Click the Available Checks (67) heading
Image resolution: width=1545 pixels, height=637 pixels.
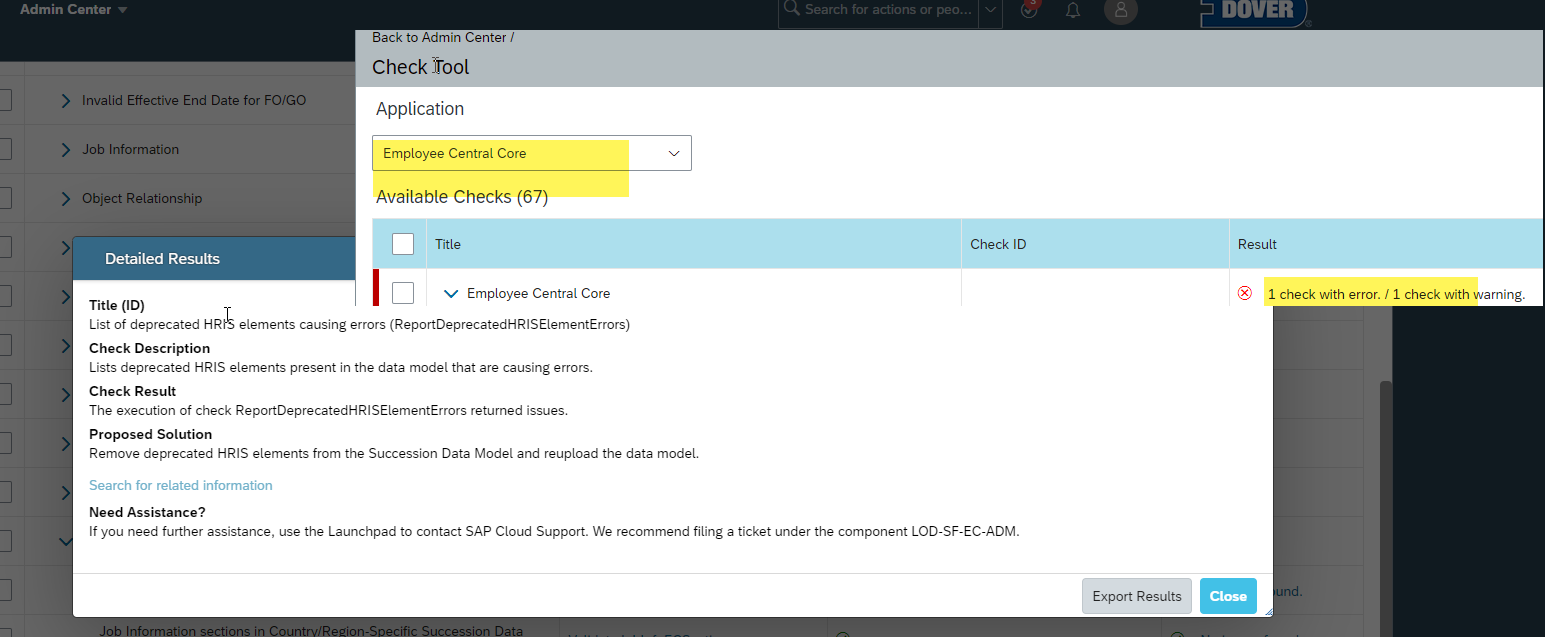[x=462, y=197]
